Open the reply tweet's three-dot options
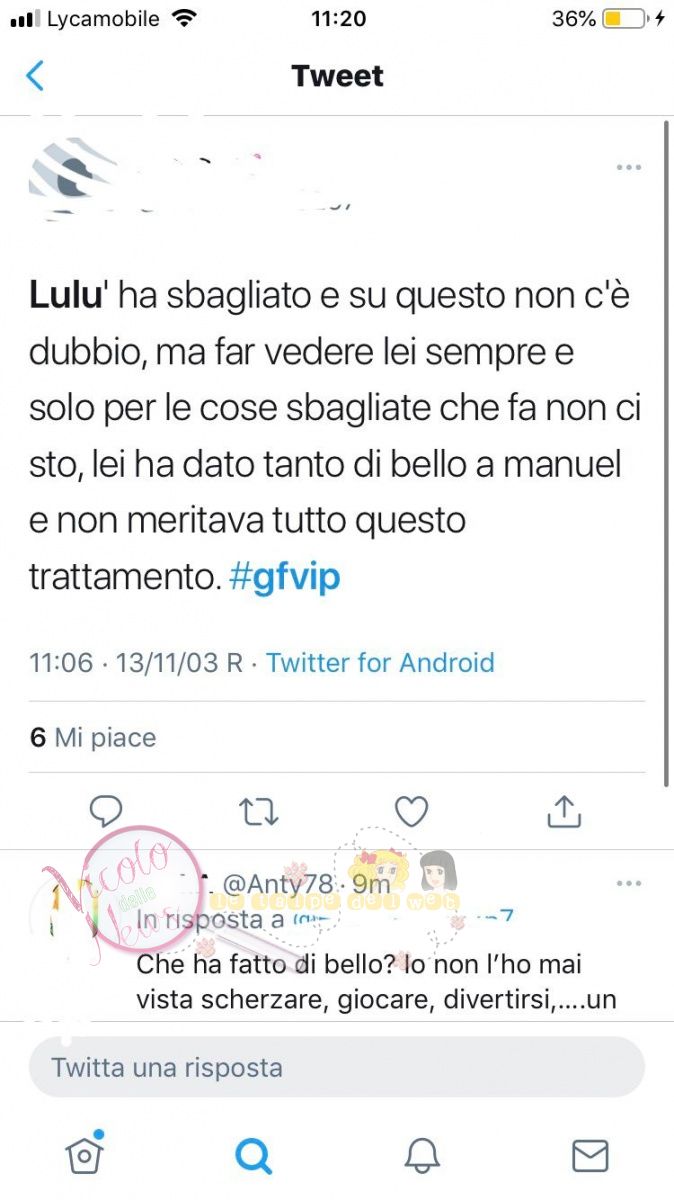 628,884
